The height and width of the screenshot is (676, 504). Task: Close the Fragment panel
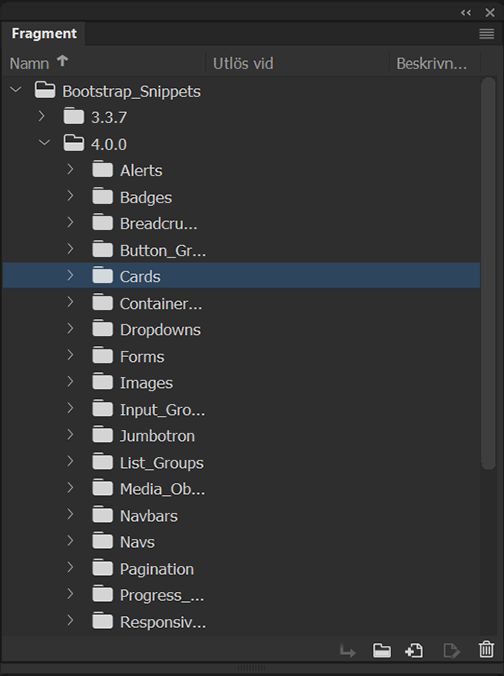[x=490, y=13]
